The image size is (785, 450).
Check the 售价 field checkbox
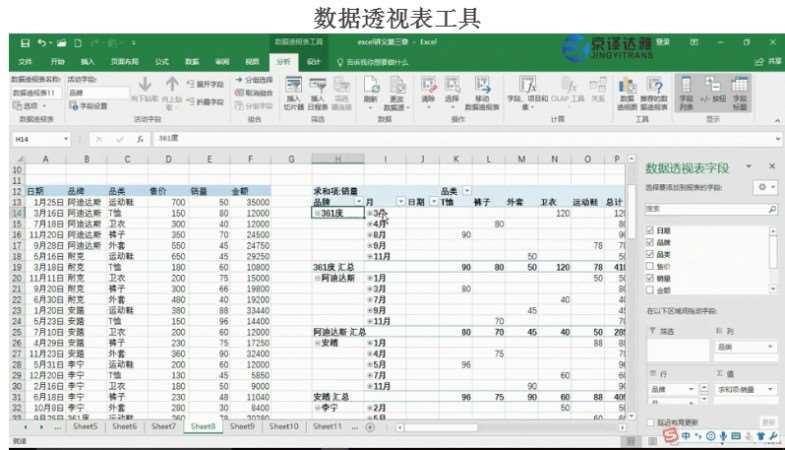click(650, 266)
